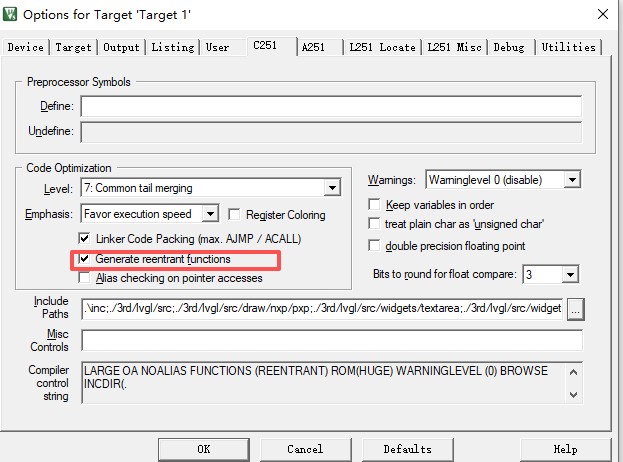The height and width of the screenshot is (462, 623).
Task: Switch to the Debug tab
Action: pos(508,47)
